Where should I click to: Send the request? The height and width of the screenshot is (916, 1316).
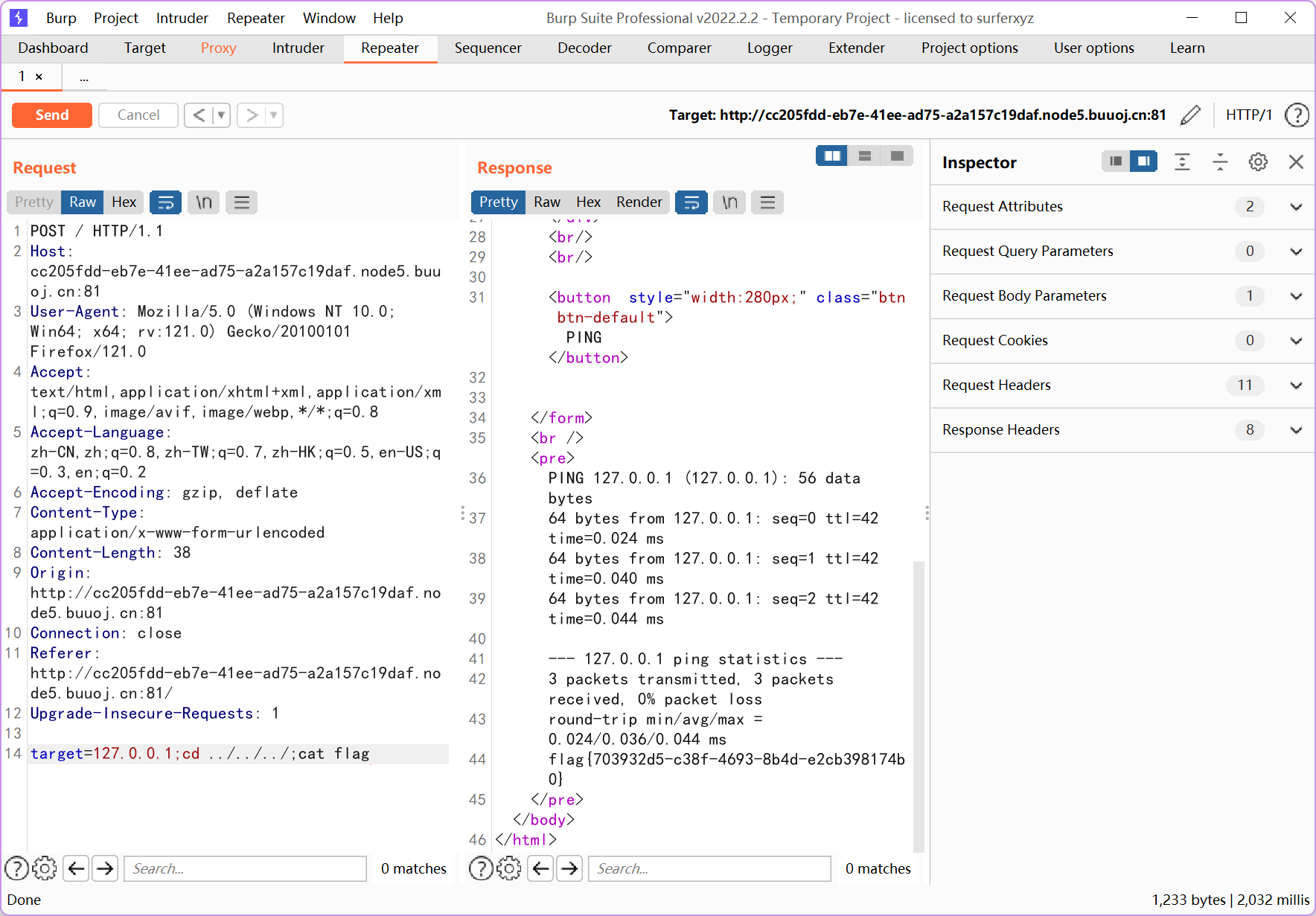[52, 115]
